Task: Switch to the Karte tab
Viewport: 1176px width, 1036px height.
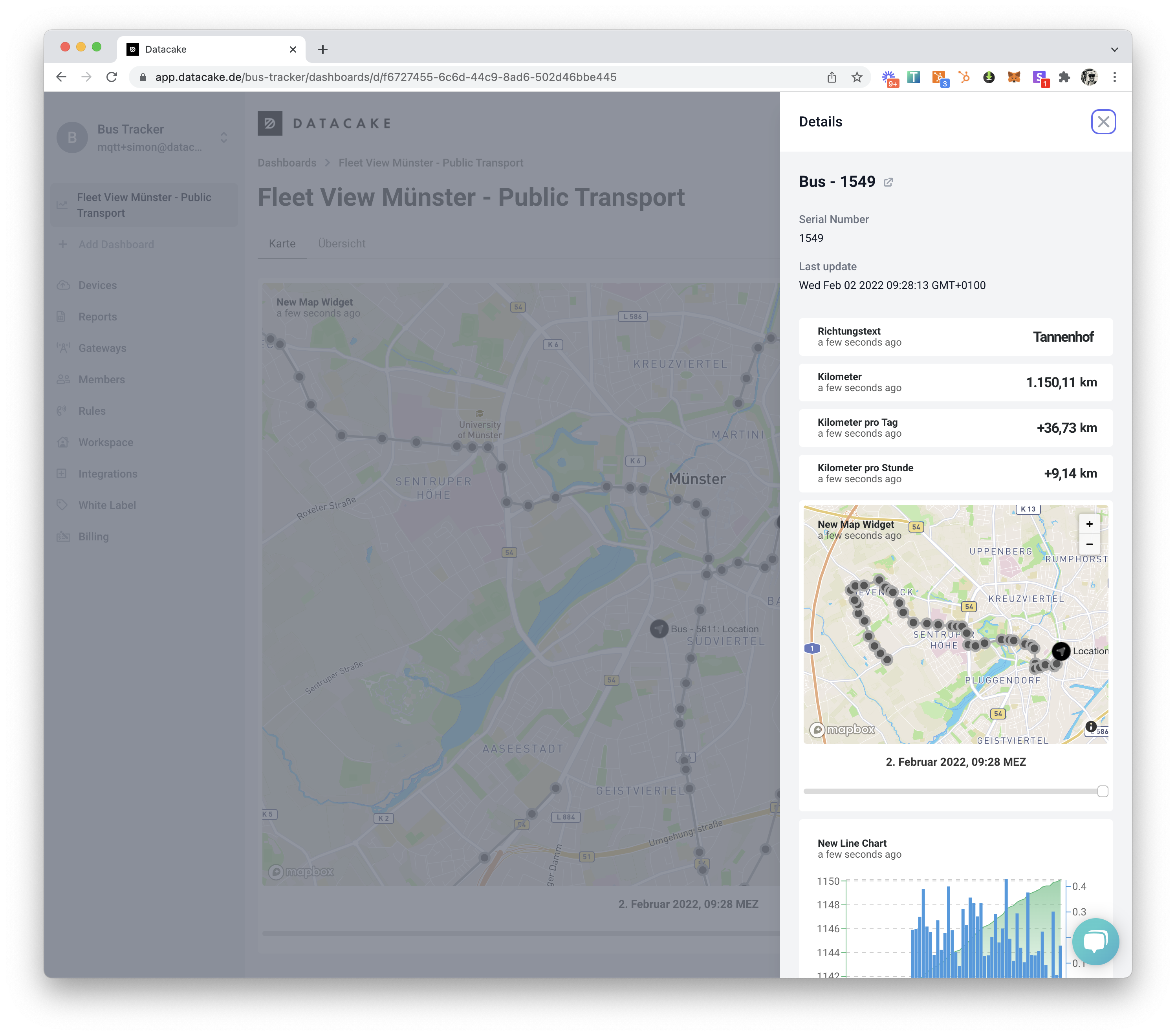Action: (x=282, y=244)
